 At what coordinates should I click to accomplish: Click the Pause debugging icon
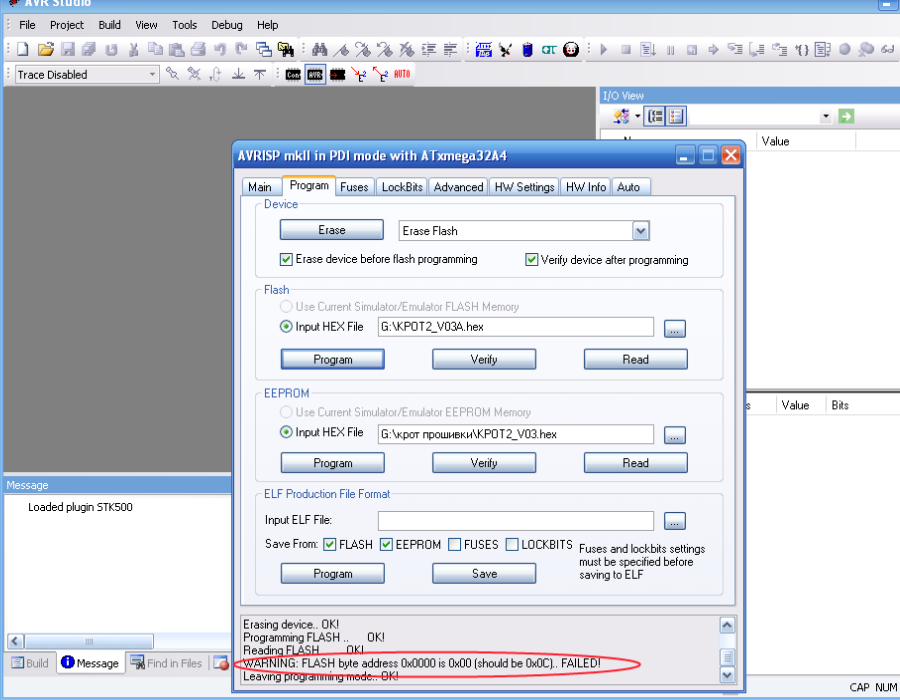(670, 50)
